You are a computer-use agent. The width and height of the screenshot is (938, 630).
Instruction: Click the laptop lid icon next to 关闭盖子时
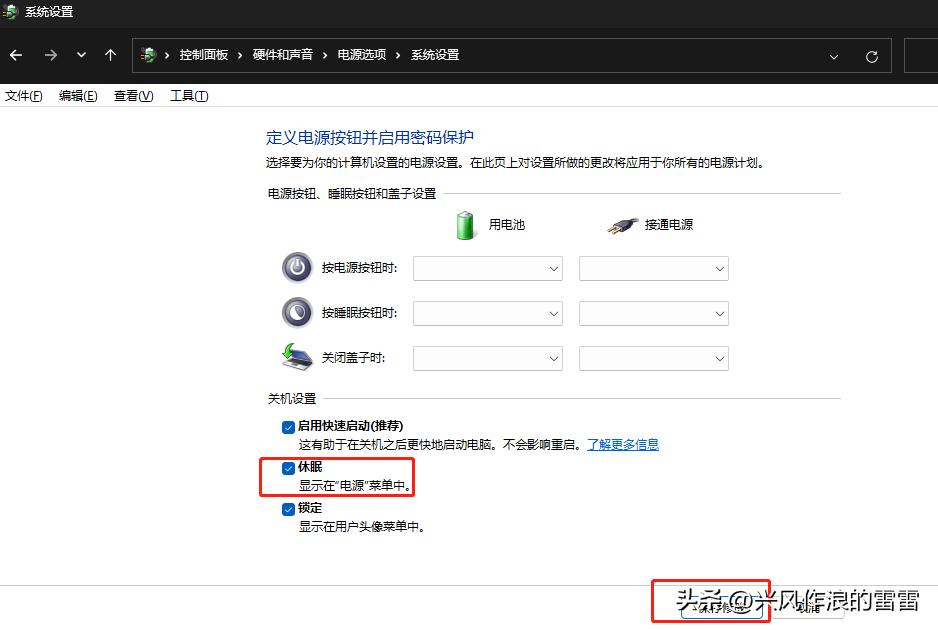click(x=294, y=357)
